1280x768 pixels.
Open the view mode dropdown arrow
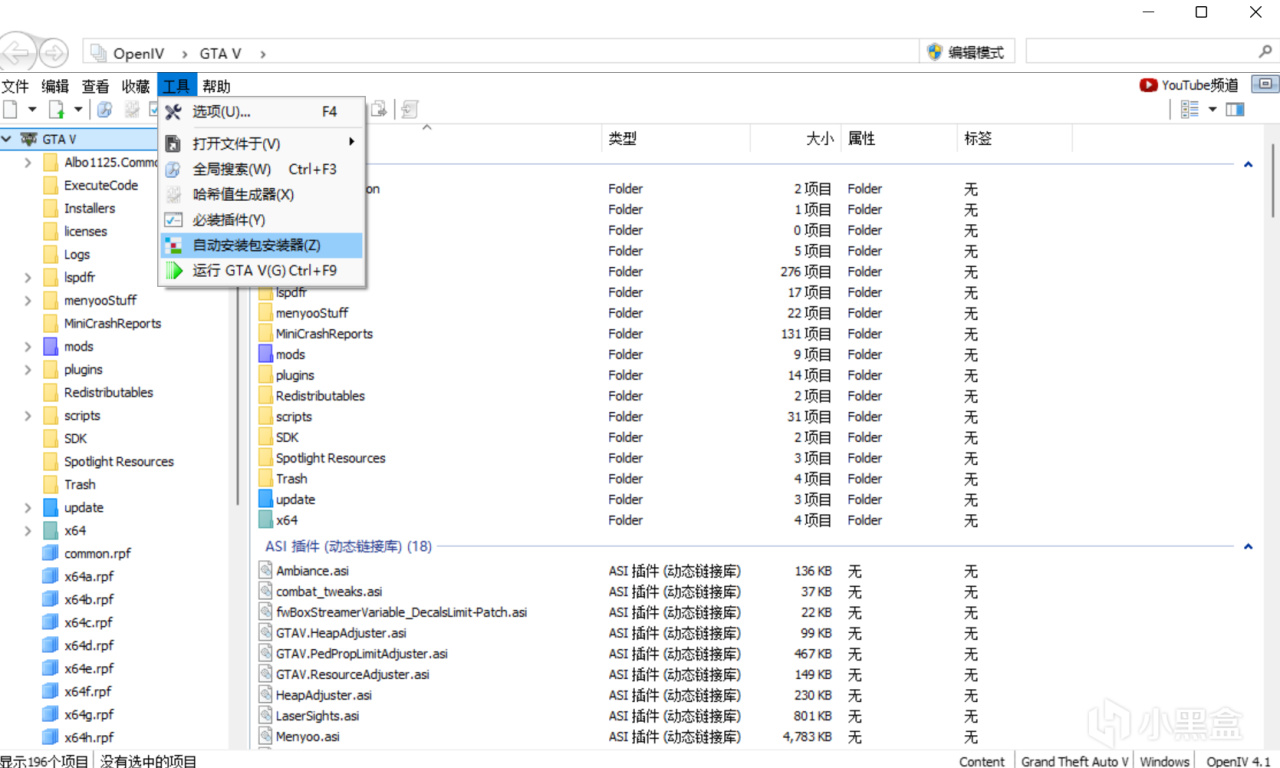point(1212,109)
